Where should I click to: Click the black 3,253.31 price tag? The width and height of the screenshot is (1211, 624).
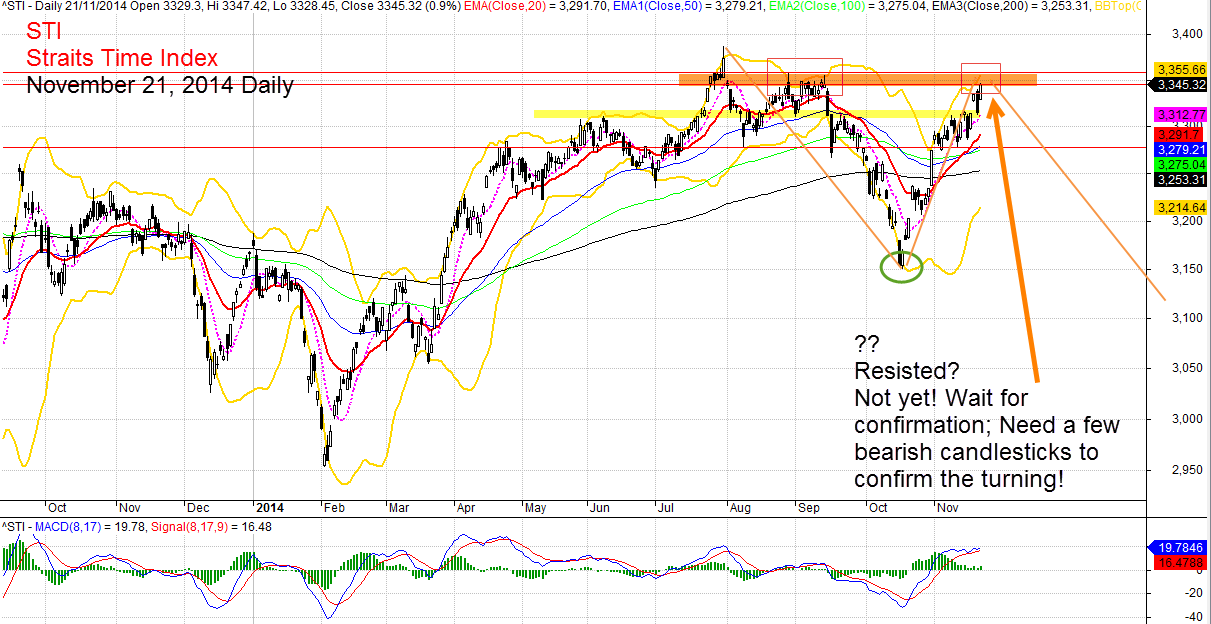coord(1180,179)
